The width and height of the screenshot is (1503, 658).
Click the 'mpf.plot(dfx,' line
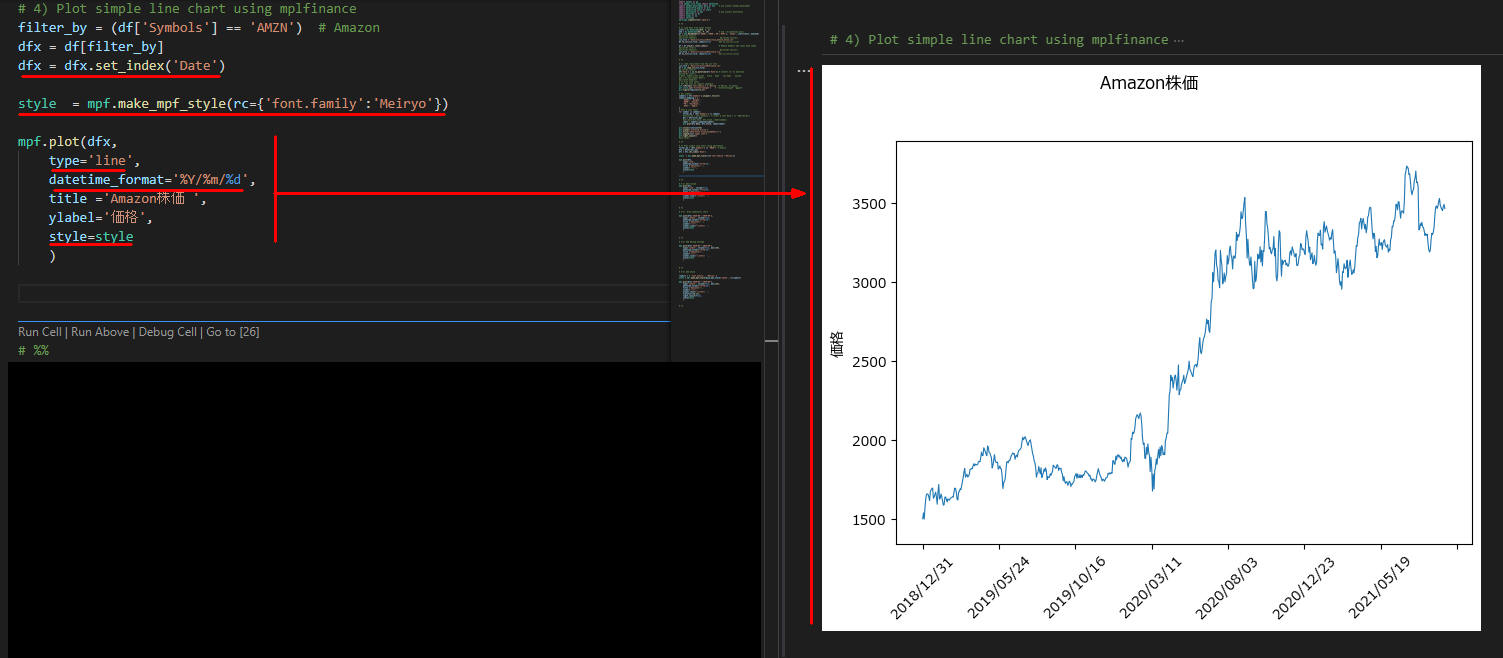(x=67, y=142)
